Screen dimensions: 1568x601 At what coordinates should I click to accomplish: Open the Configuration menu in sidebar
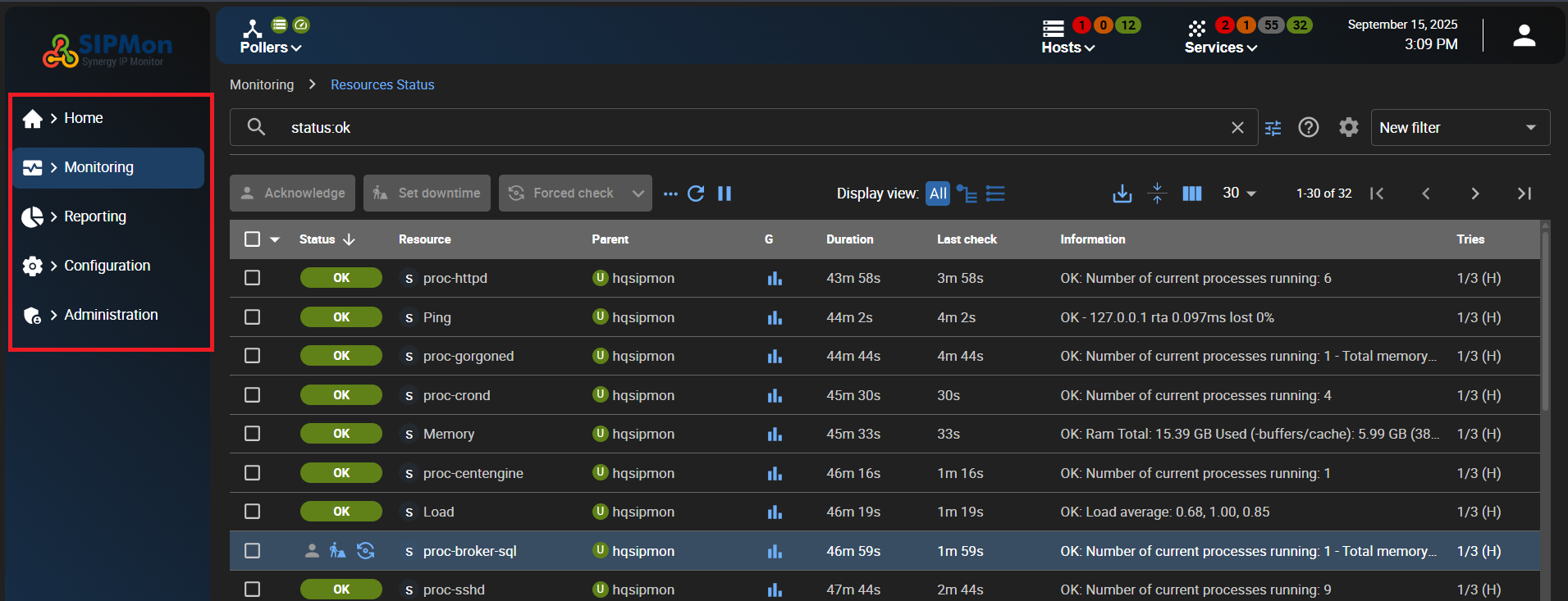point(107,266)
